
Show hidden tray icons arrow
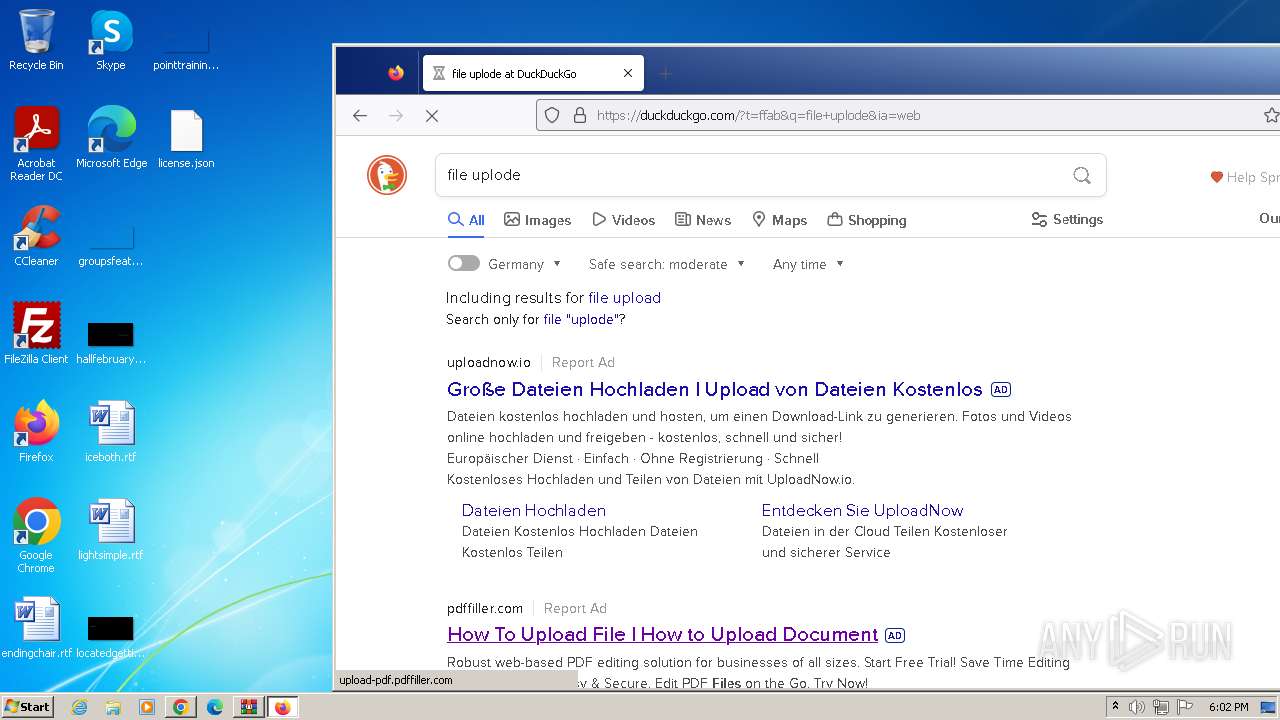point(1115,707)
